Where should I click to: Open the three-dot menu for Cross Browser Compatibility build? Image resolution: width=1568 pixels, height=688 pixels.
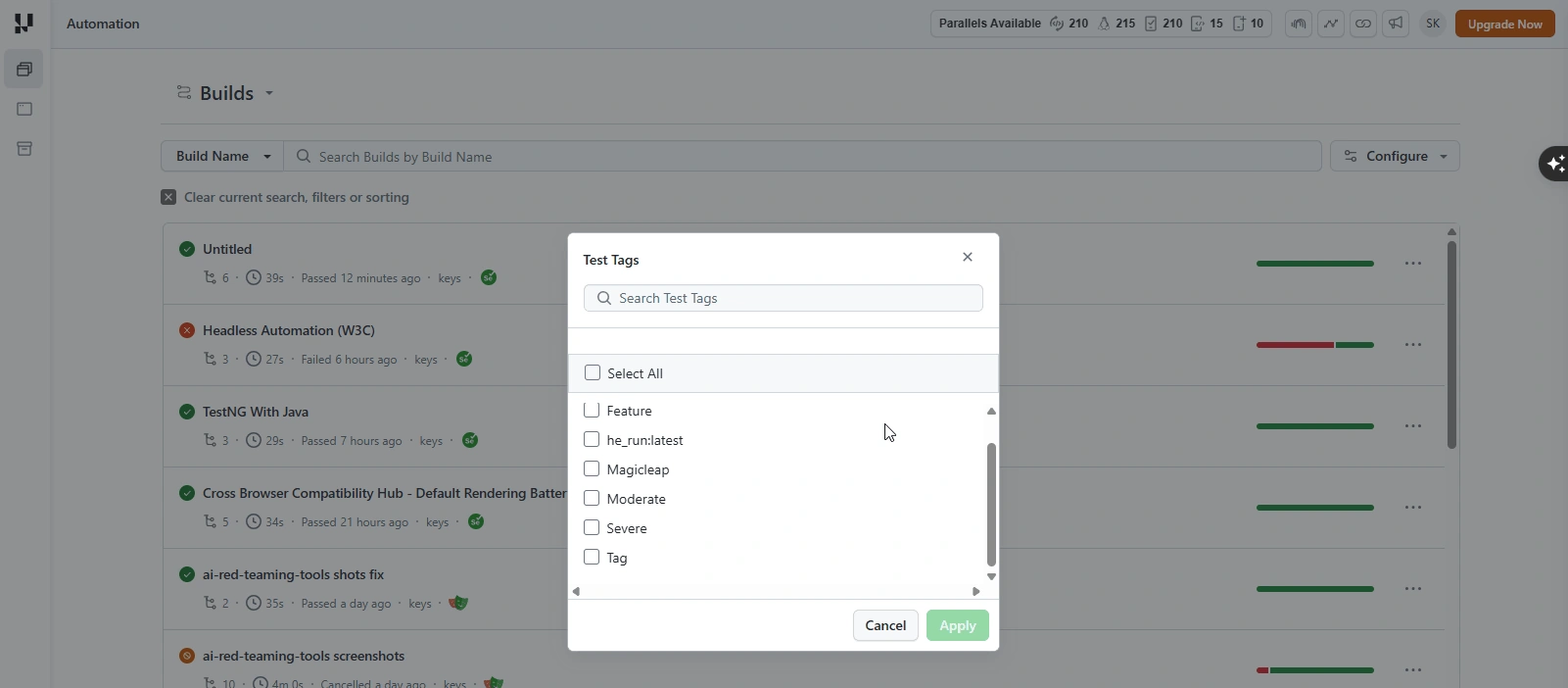1413,508
